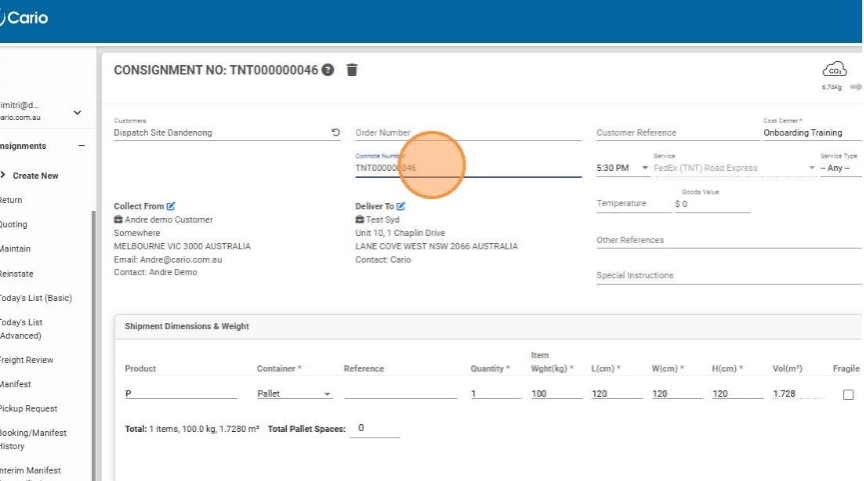Open the 5:30 PM time dropdown

(645, 168)
